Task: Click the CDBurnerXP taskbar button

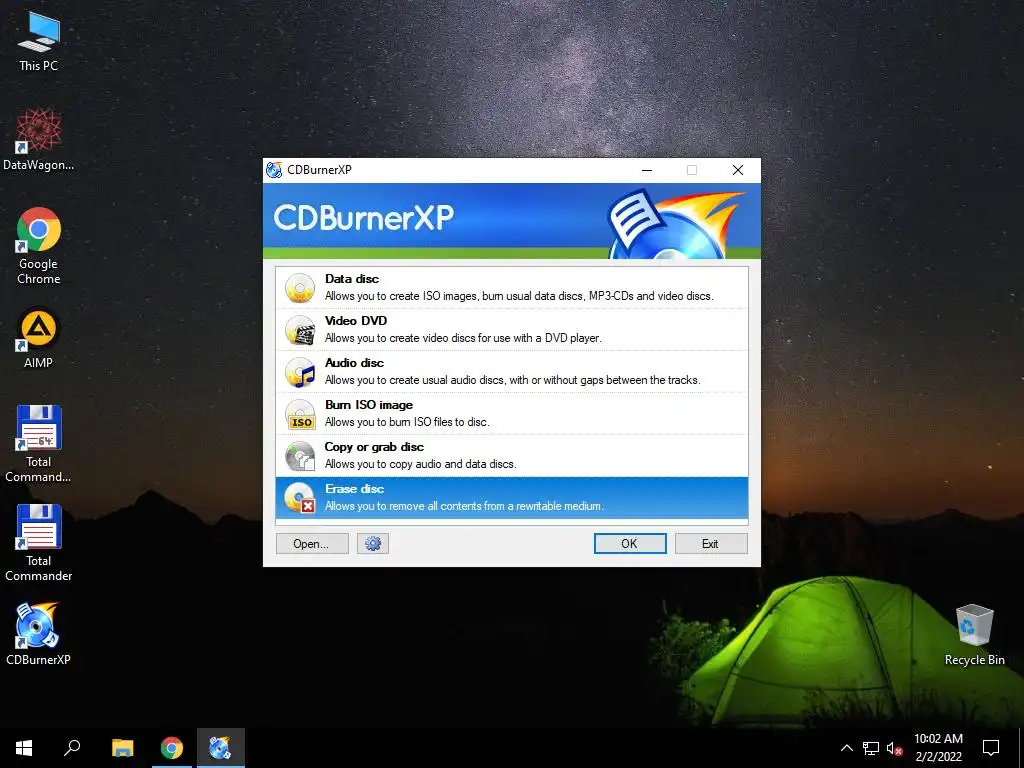Action: pyautogui.click(x=221, y=748)
